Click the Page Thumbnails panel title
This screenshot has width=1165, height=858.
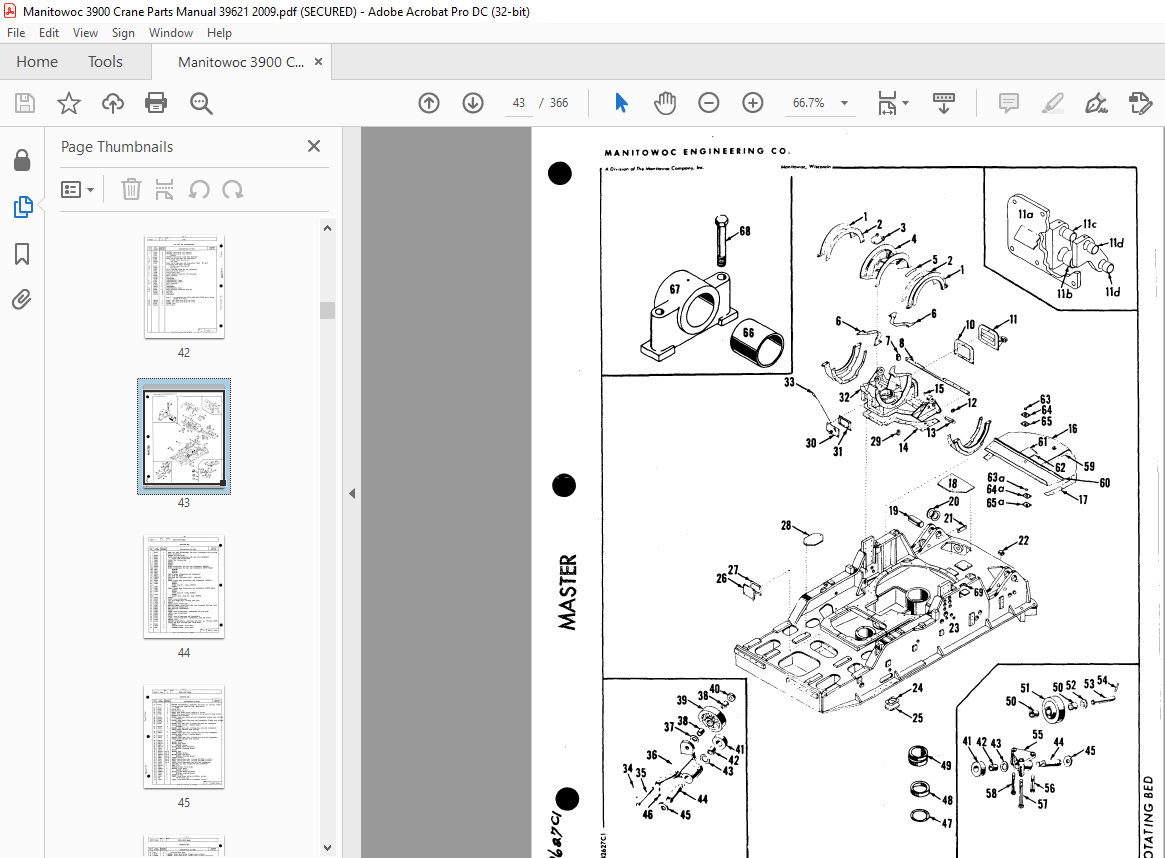point(117,146)
